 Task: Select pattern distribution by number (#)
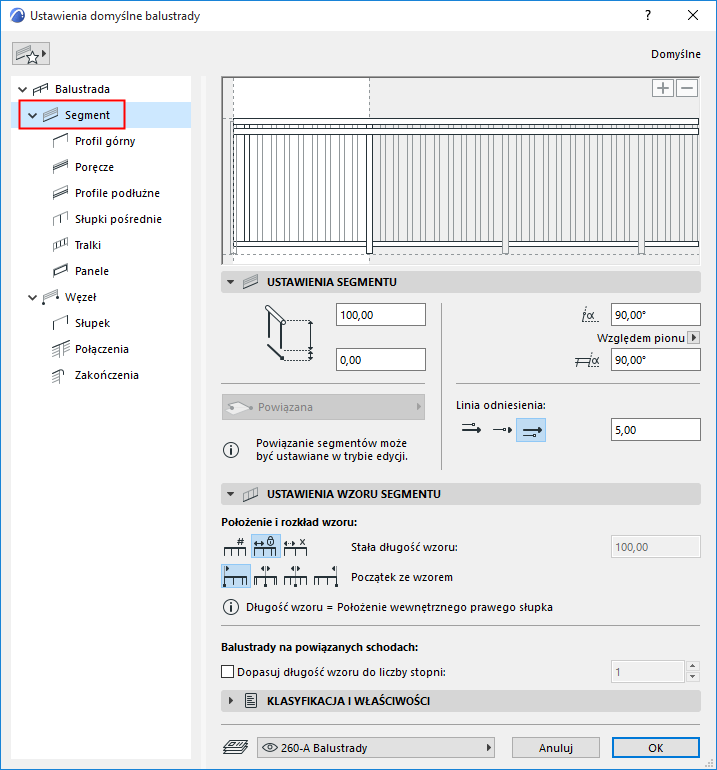tap(235, 547)
